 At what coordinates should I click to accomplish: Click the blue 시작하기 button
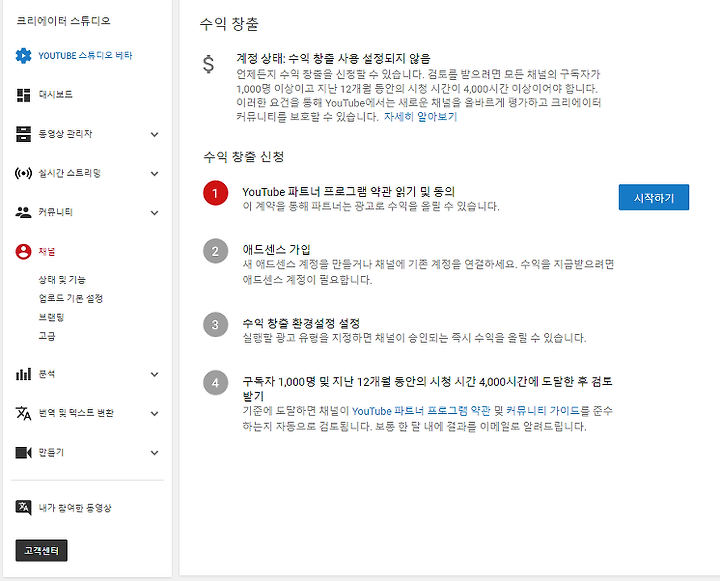point(654,197)
